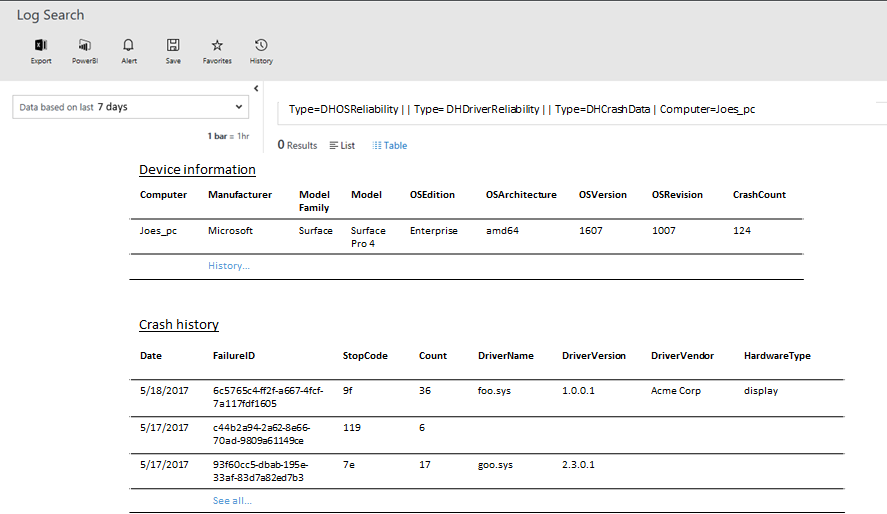Click the Alert bell icon
The image size is (887, 514).
pyautogui.click(x=129, y=46)
